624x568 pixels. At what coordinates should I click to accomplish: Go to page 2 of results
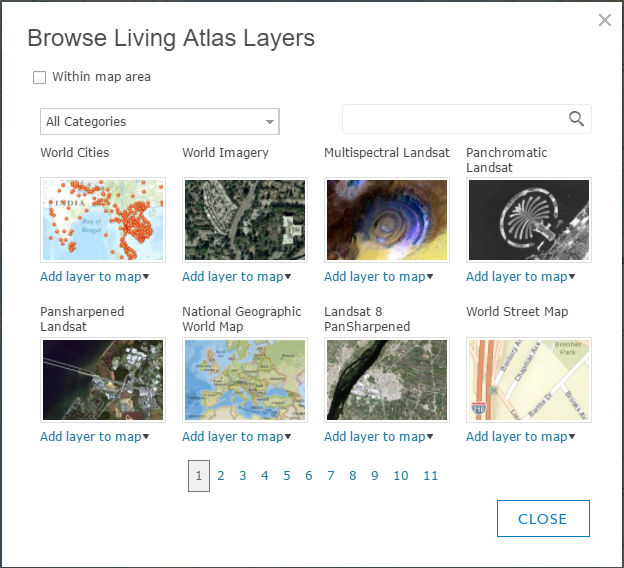[221, 476]
